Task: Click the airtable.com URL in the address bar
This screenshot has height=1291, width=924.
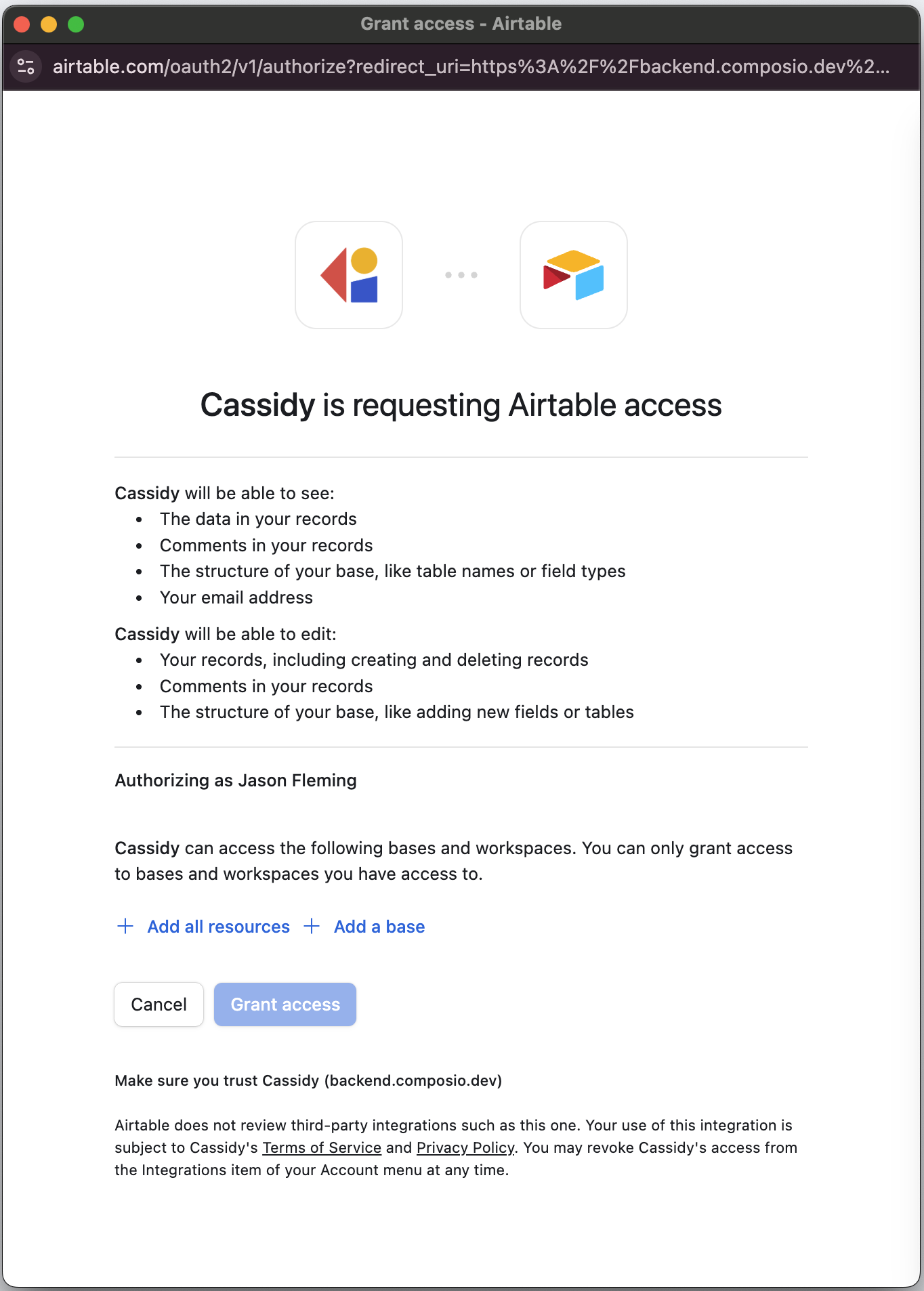Action: pos(473,66)
